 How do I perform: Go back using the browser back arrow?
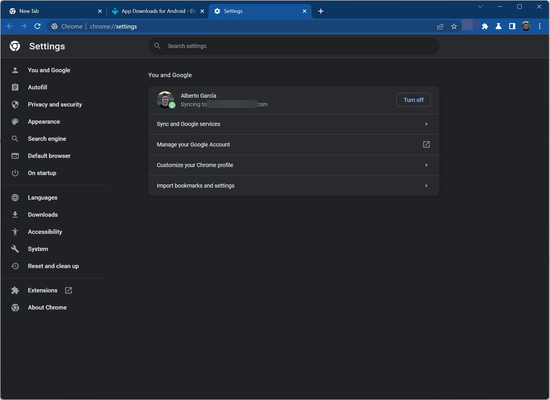click(x=10, y=26)
